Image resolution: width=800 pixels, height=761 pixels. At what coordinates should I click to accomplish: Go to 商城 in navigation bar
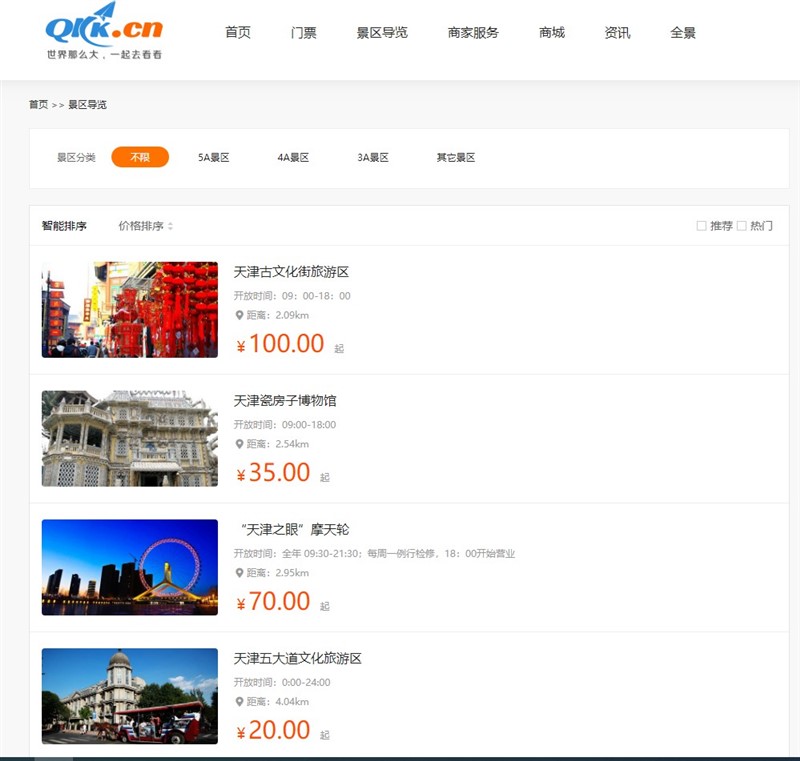[x=552, y=33]
